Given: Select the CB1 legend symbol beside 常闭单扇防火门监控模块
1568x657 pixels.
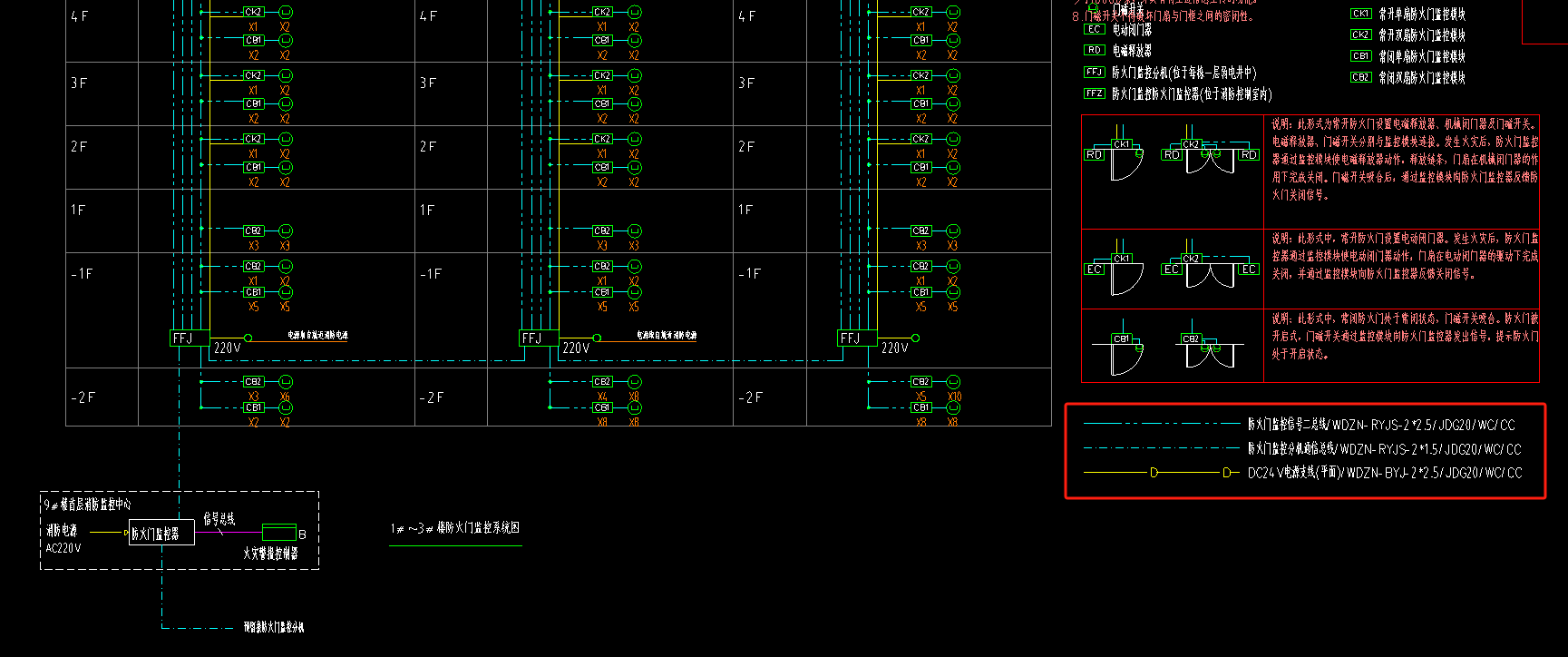Looking at the screenshot, I should click(x=1361, y=55).
